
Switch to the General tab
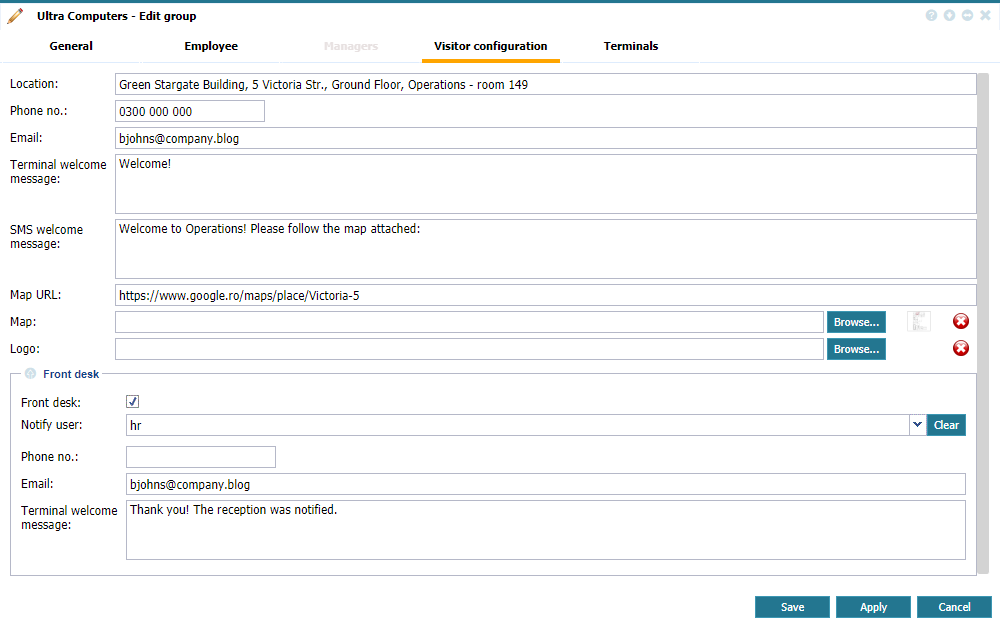click(71, 46)
